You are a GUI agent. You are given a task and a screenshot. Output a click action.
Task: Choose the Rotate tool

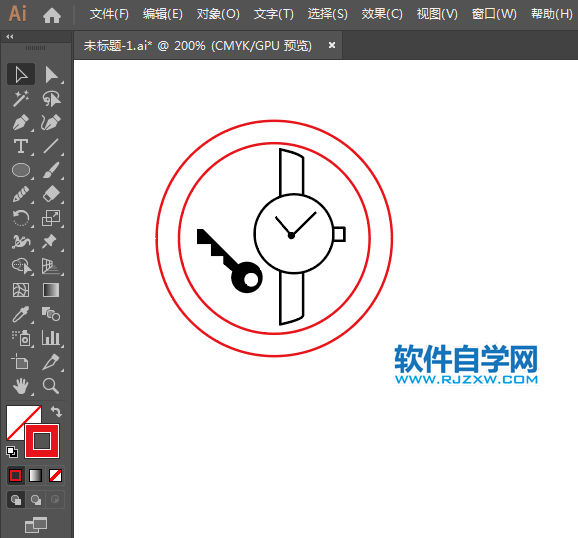pos(21,218)
